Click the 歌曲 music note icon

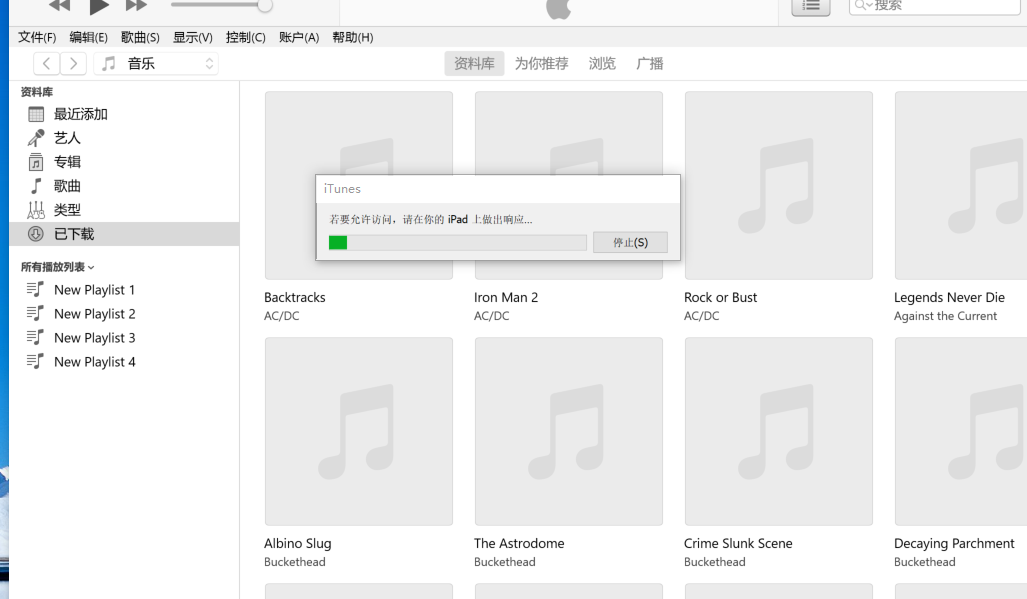tap(36, 186)
